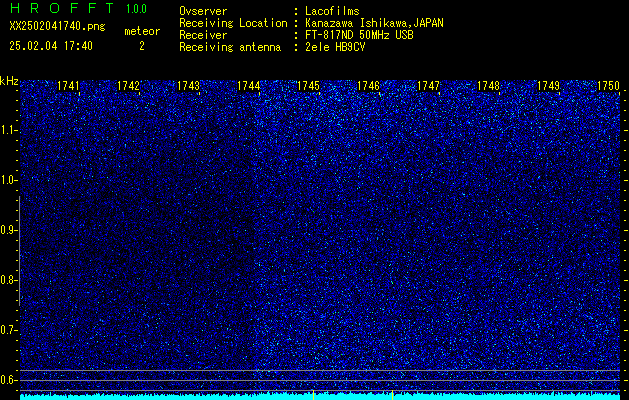629x400 pixels.
Task: Click the 1747 time axis marker
Action: pyautogui.click(x=428, y=86)
